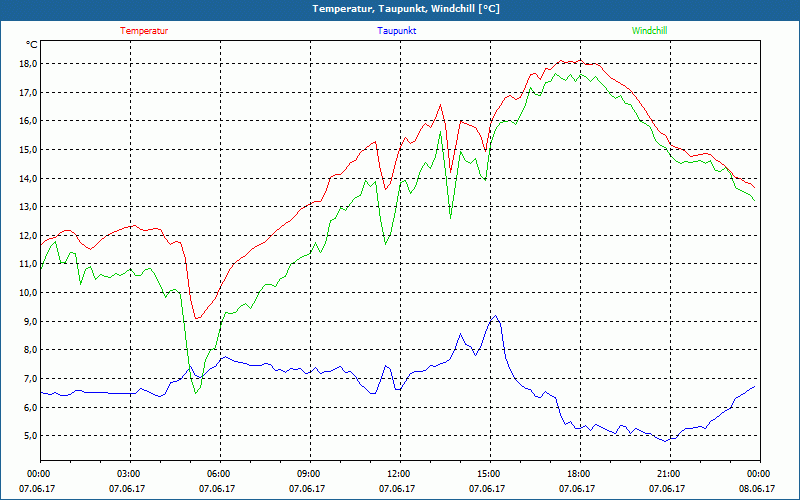Click the 13,0 y-axis label
The height and width of the screenshot is (500, 800).
coord(28,207)
